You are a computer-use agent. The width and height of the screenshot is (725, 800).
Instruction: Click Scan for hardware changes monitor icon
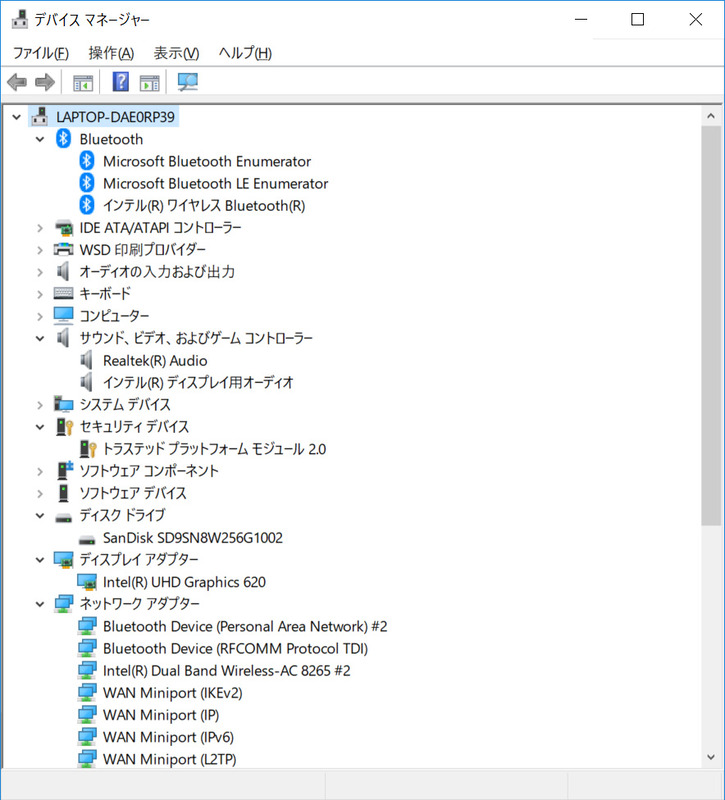pyautogui.click(x=187, y=82)
